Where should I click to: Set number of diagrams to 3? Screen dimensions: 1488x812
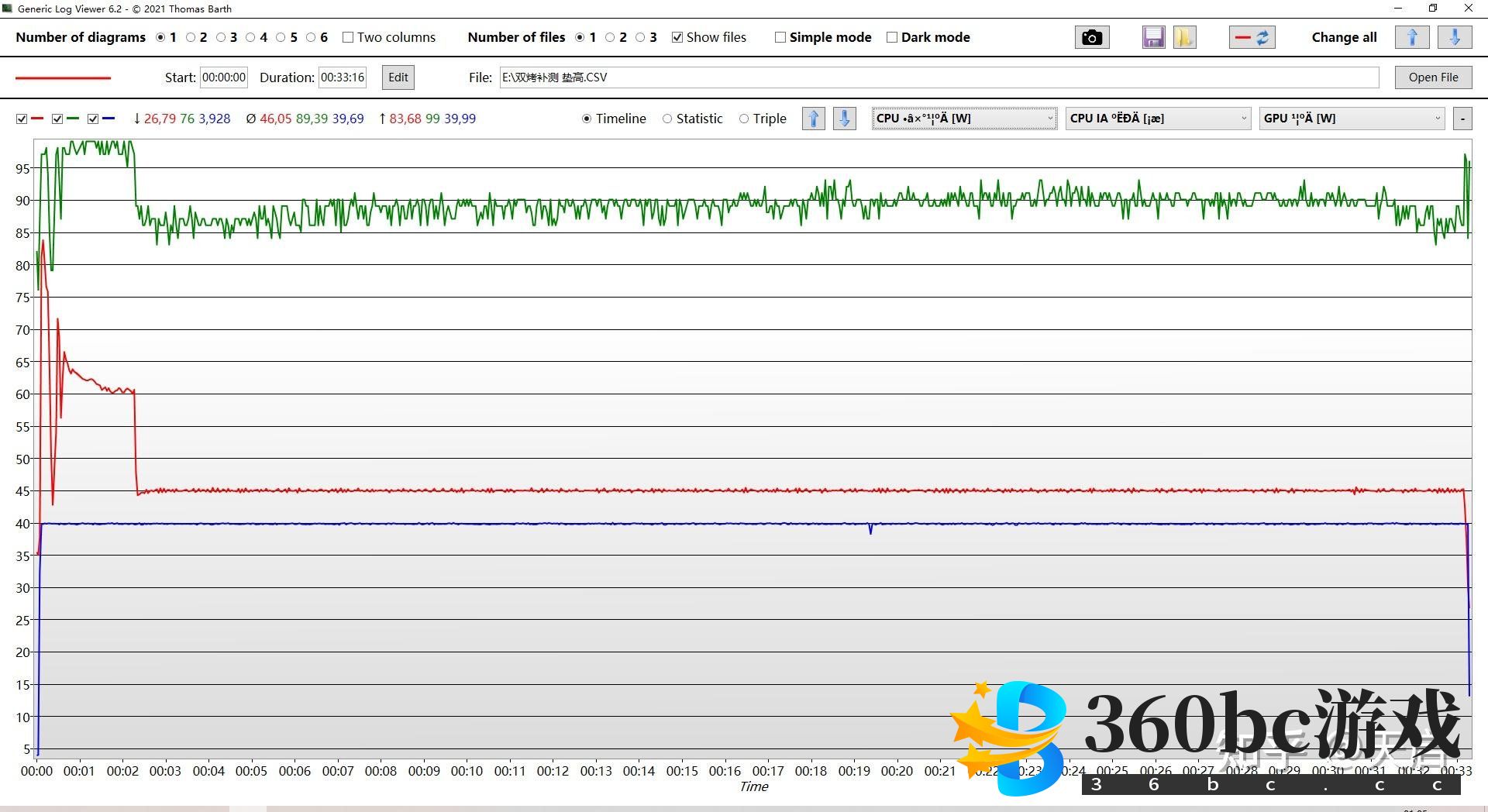[x=221, y=37]
